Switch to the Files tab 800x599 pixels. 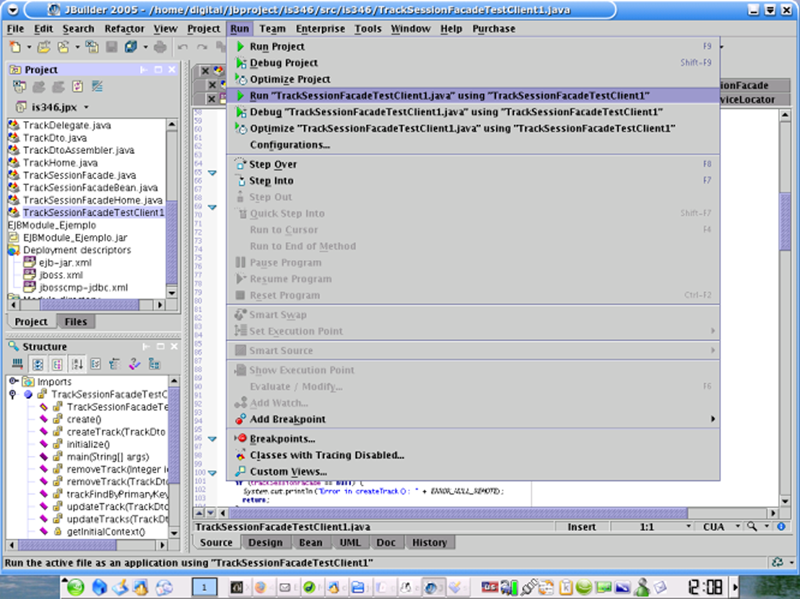[x=75, y=321]
